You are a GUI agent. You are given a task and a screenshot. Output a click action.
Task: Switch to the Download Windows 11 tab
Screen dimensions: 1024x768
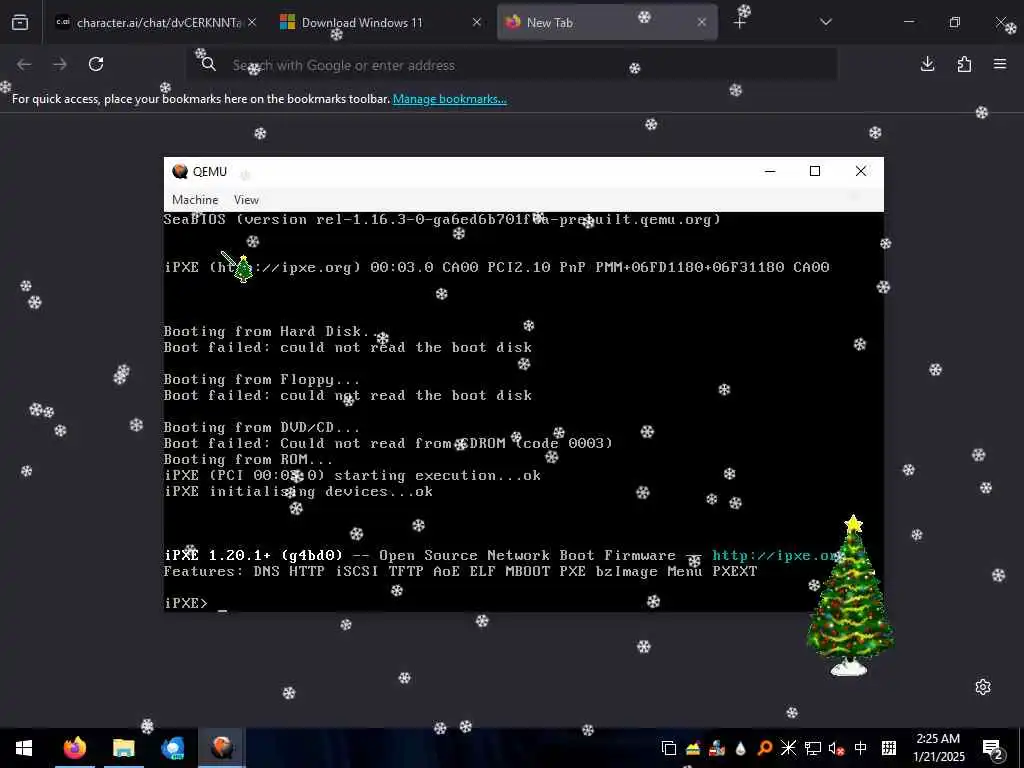point(380,22)
